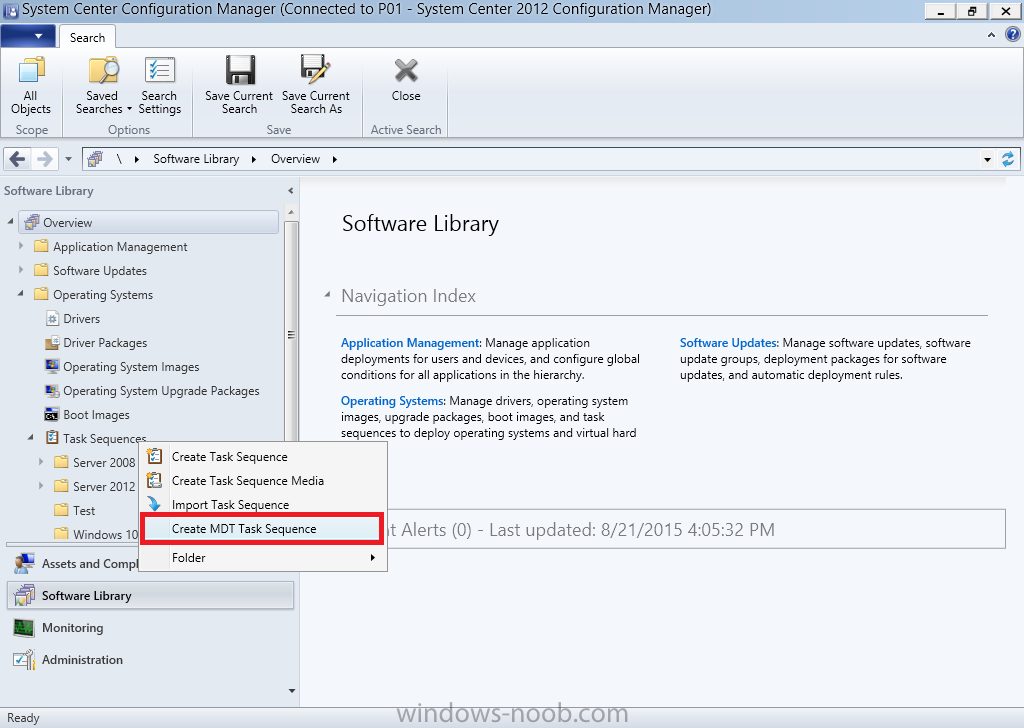
Task: Collapse the Operating Systems node
Action: (x=21, y=294)
